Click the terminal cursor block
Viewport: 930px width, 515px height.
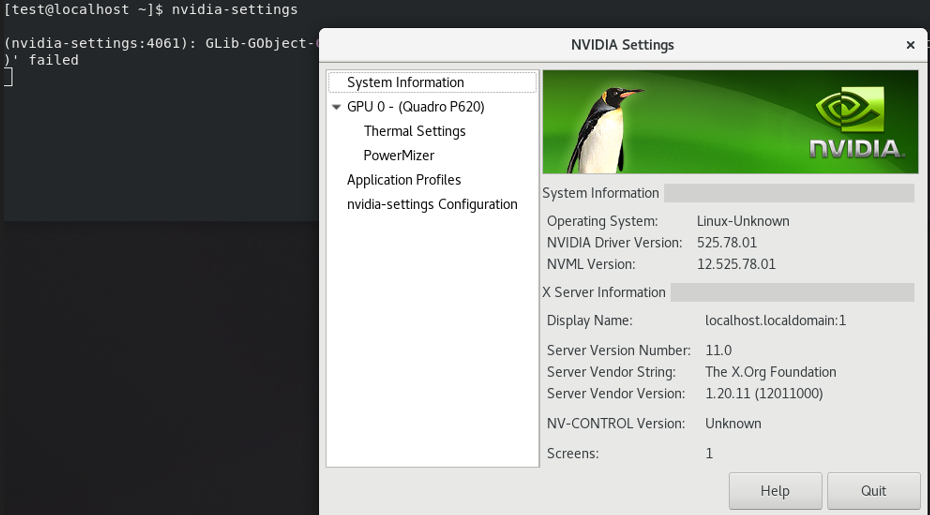8,77
